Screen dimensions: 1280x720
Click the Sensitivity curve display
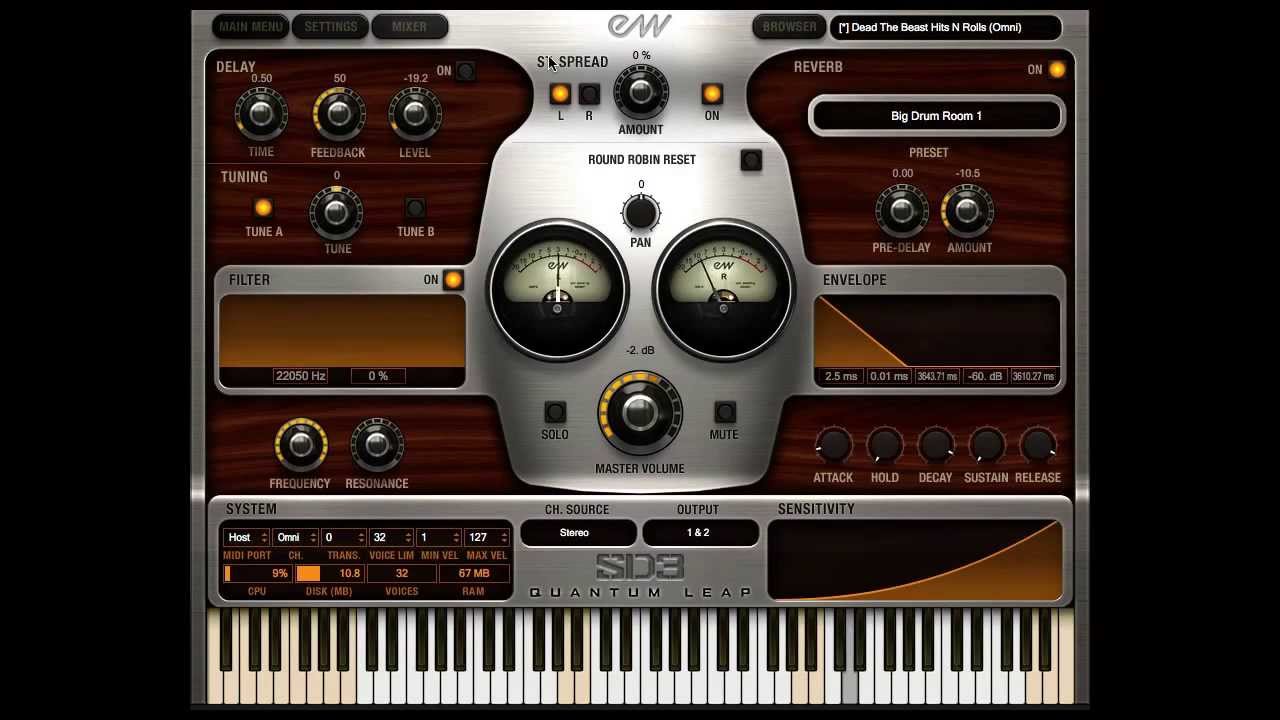(915, 560)
